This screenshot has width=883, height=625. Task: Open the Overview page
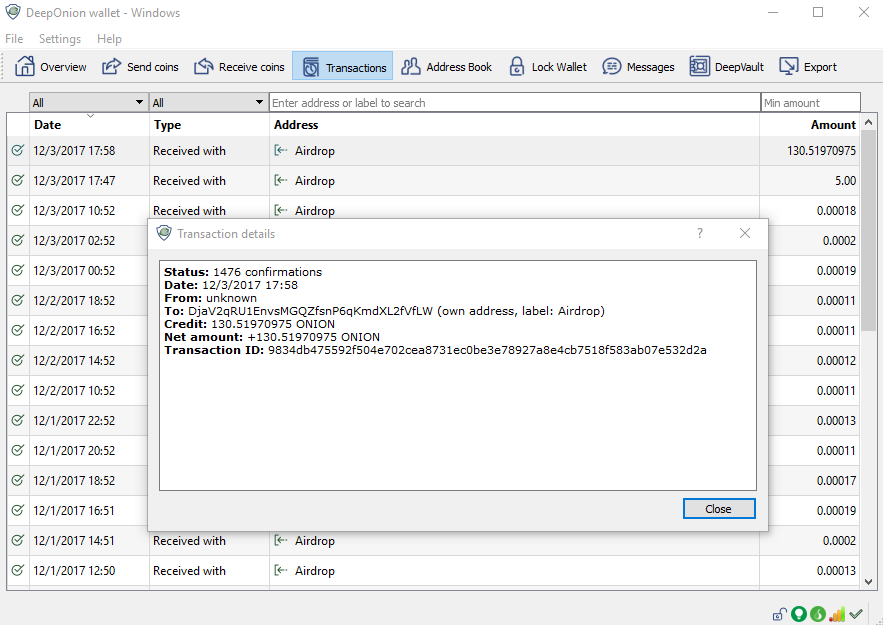point(50,66)
